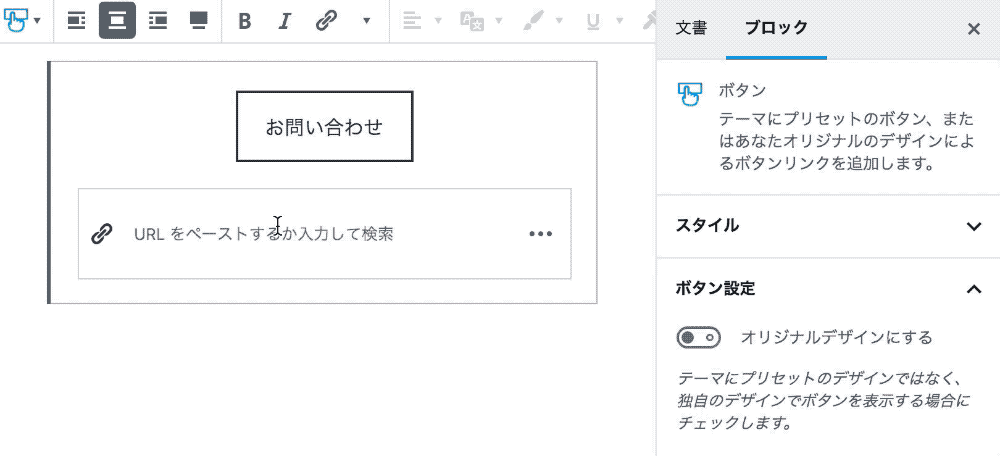Click the highlighter brush icon
Image resolution: width=1000 pixels, height=456 pixels.
coord(535,21)
